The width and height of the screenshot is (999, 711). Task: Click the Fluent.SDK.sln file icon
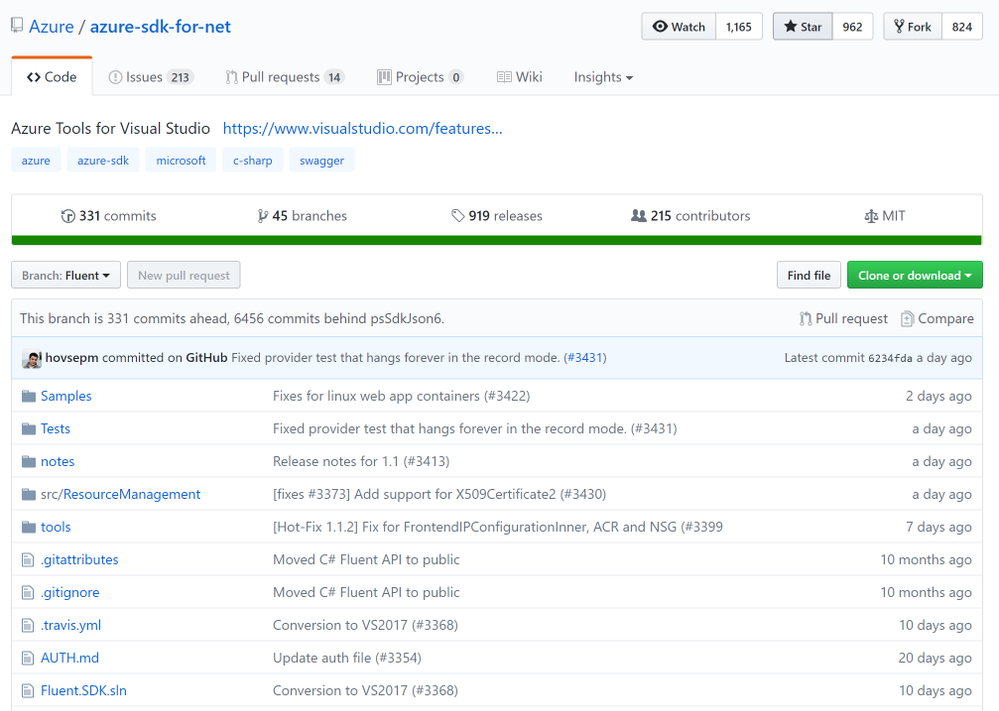pos(27,691)
